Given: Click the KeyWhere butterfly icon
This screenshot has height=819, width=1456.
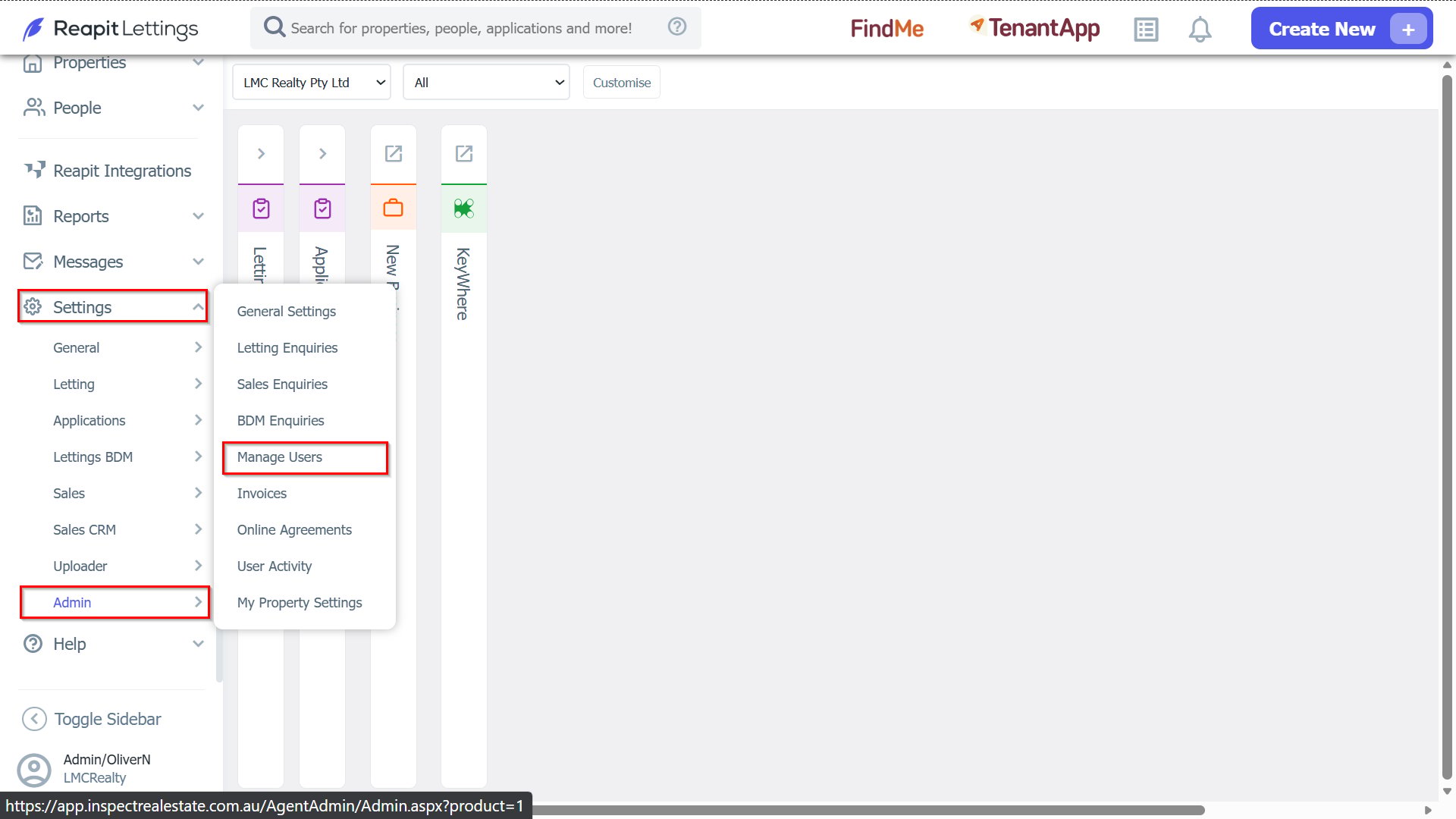Looking at the screenshot, I should click(464, 209).
